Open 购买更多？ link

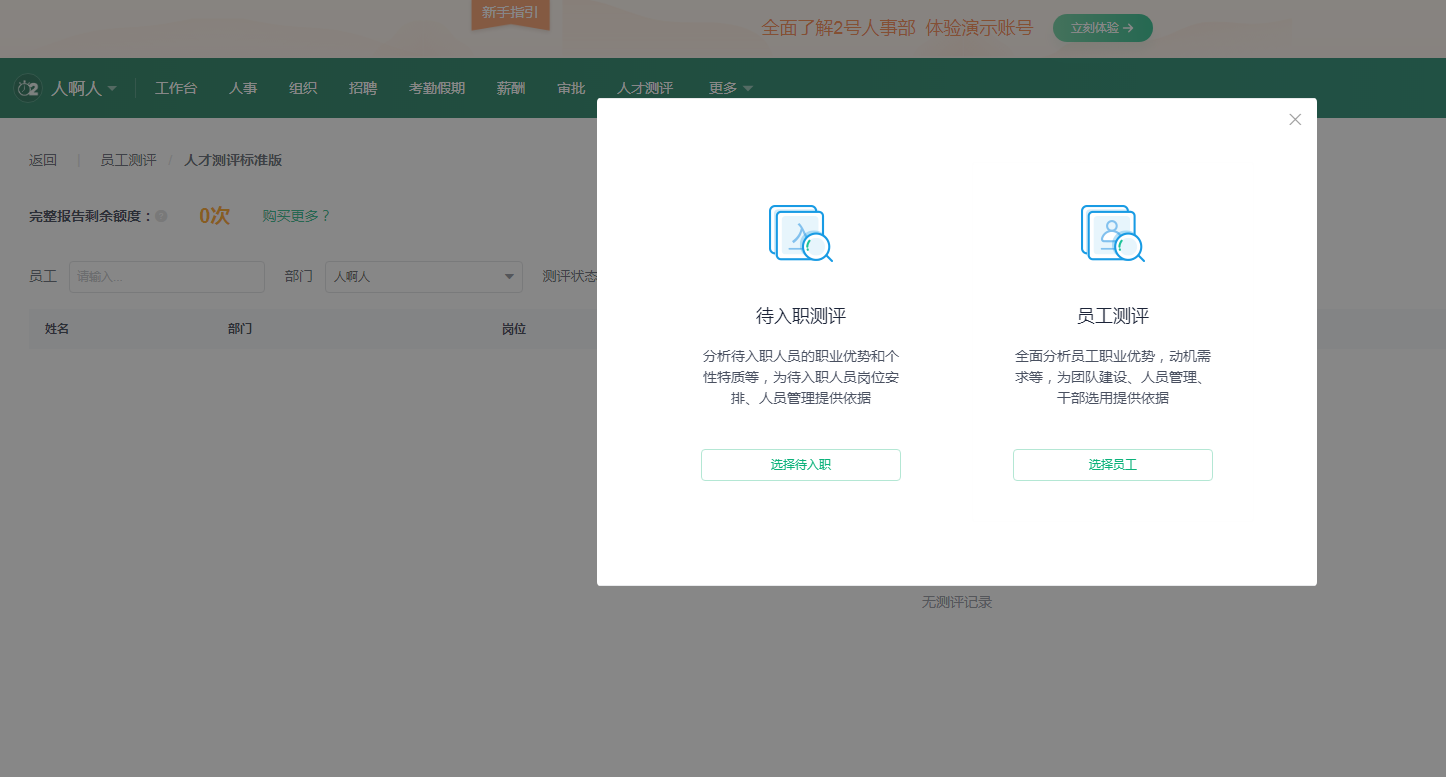pos(296,216)
